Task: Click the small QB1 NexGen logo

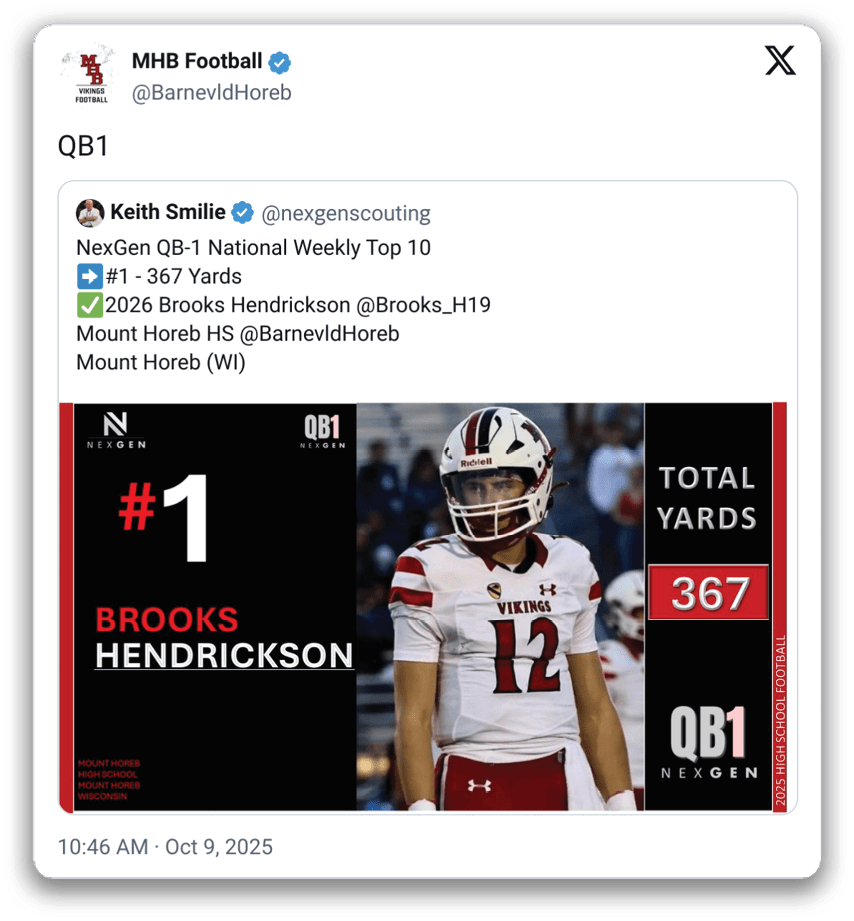Action: 322,432
